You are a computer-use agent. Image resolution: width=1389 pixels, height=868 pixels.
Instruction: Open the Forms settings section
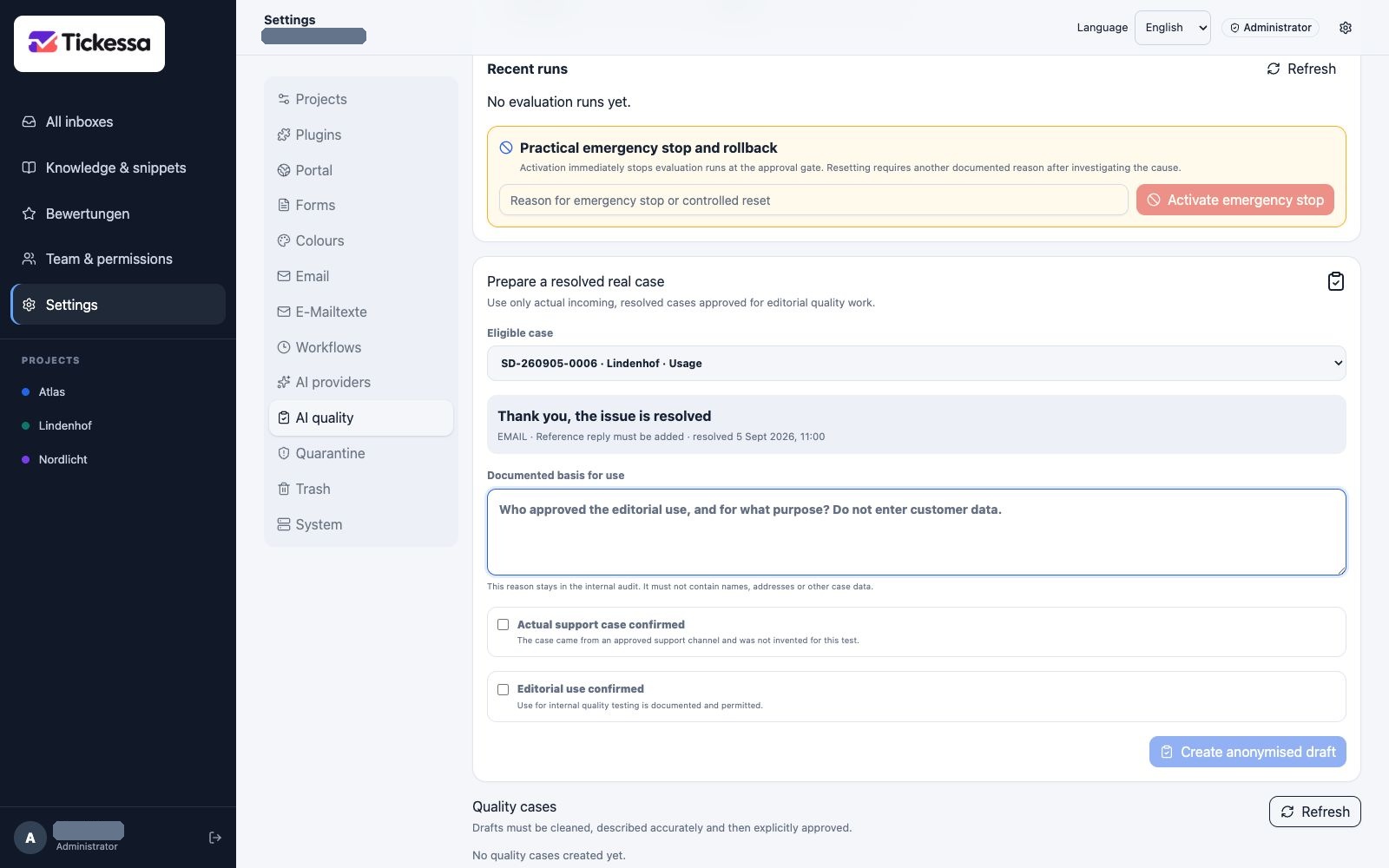point(361,205)
